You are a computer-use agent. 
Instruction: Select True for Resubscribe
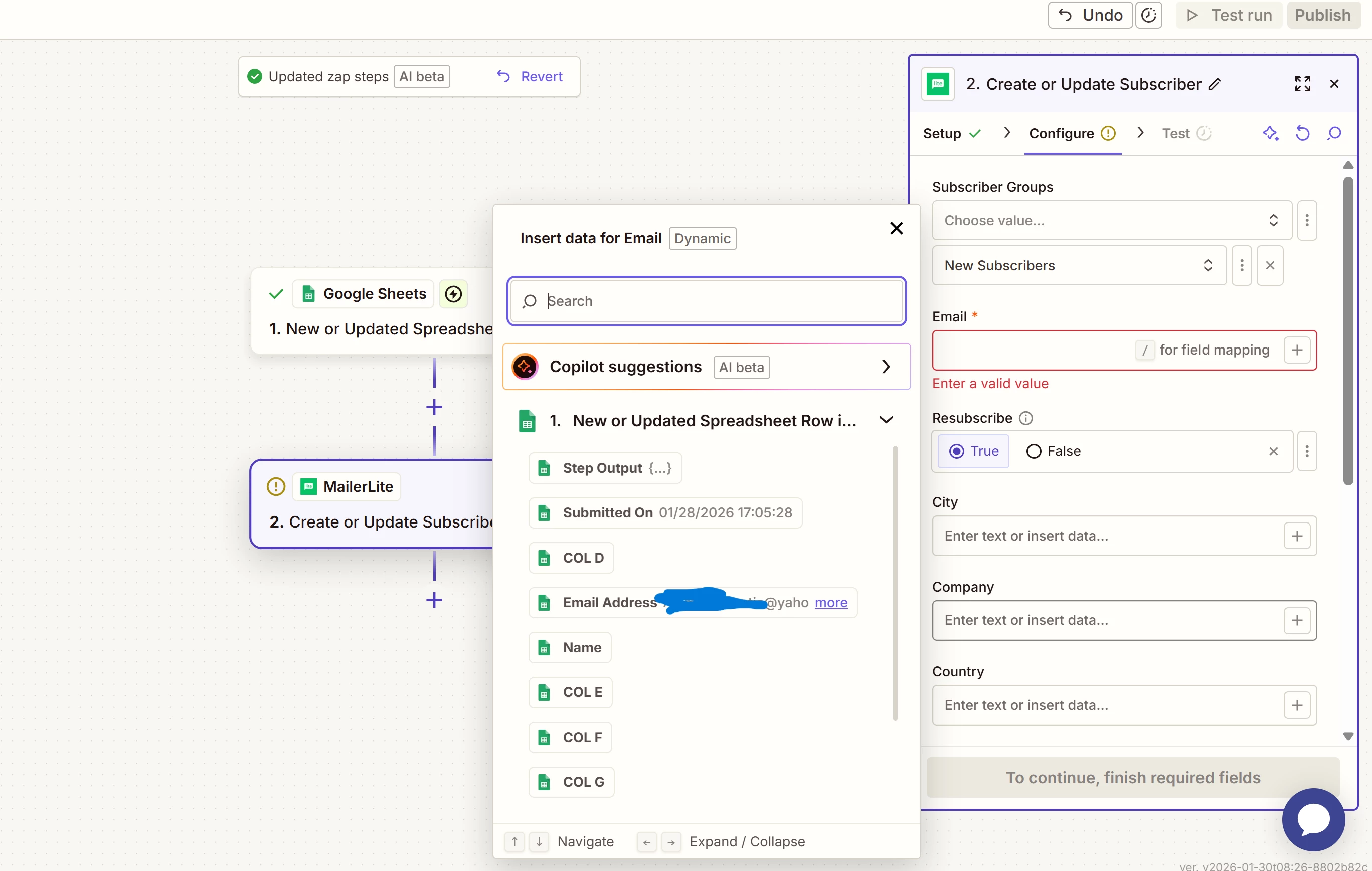[973, 451]
